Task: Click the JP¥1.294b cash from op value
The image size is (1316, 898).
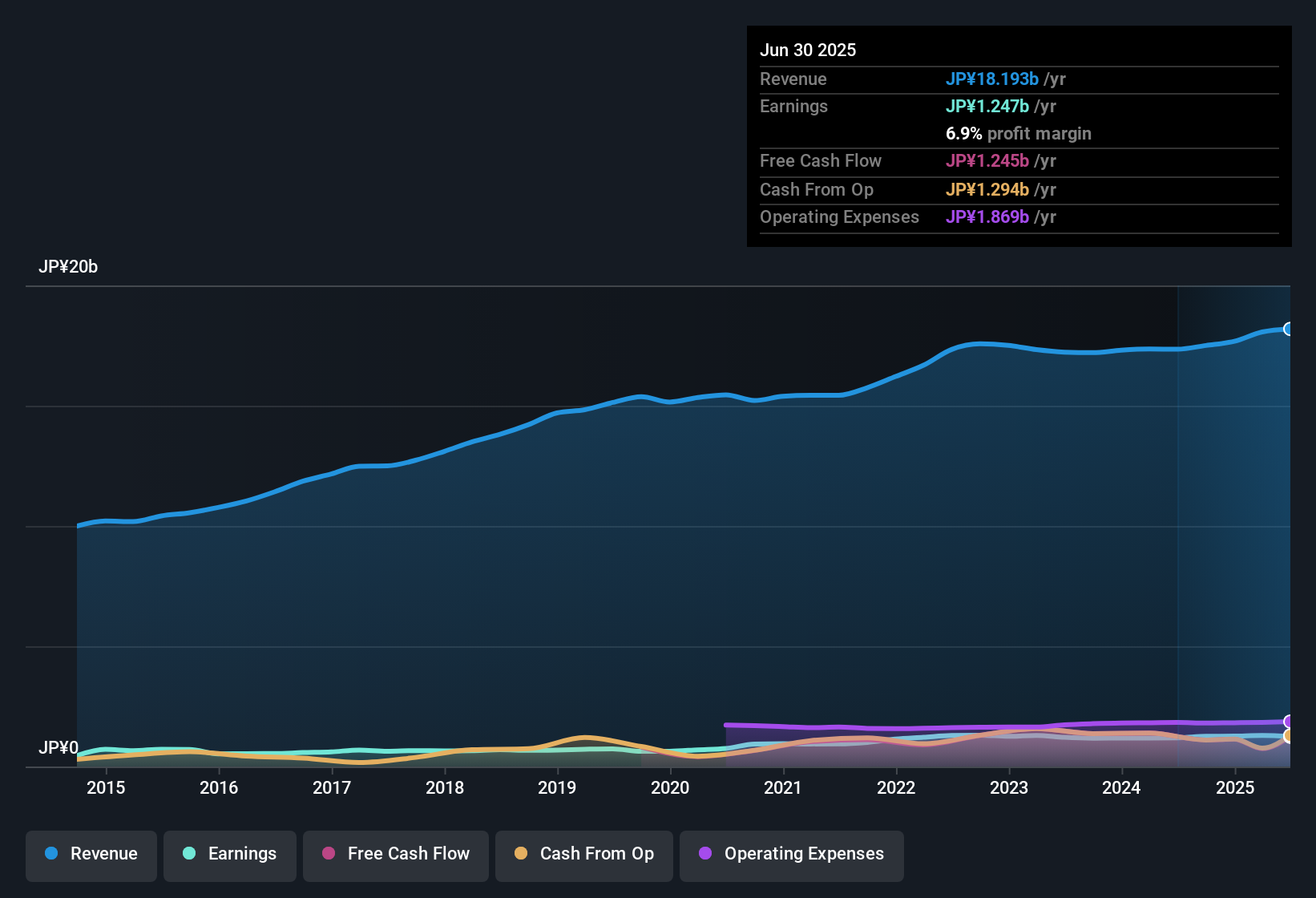Action: (x=987, y=189)
